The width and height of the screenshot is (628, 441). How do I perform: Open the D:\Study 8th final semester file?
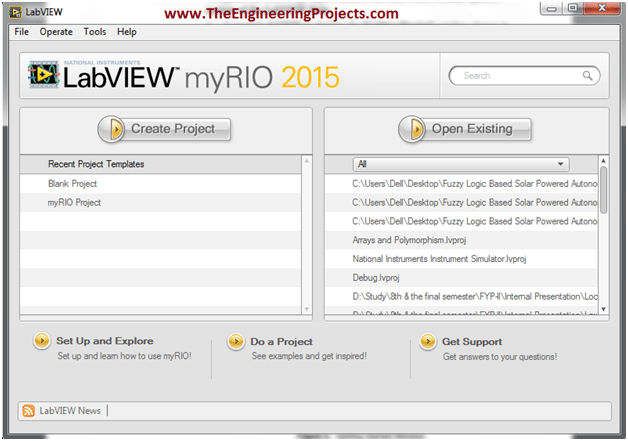[x=475, y=297]
